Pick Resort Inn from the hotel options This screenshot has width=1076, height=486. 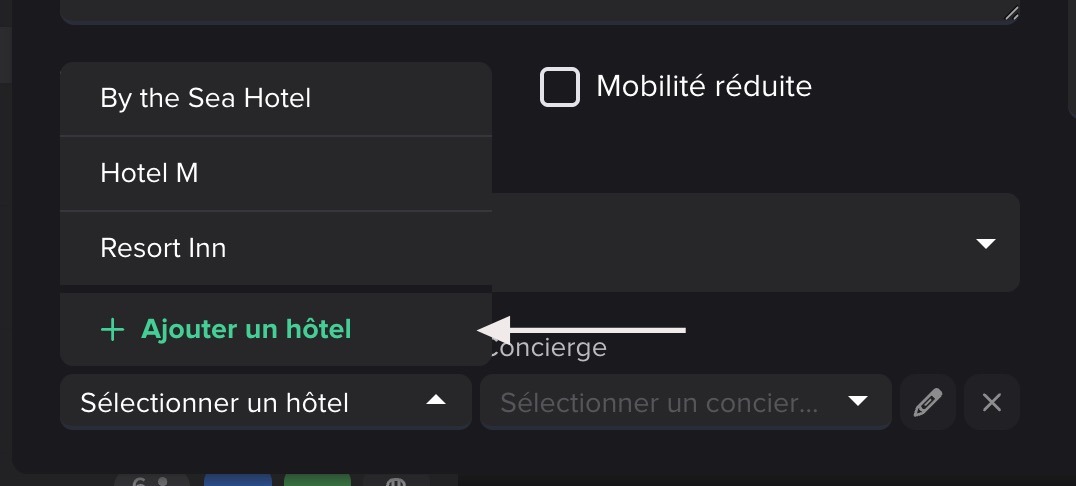(164, 248)
